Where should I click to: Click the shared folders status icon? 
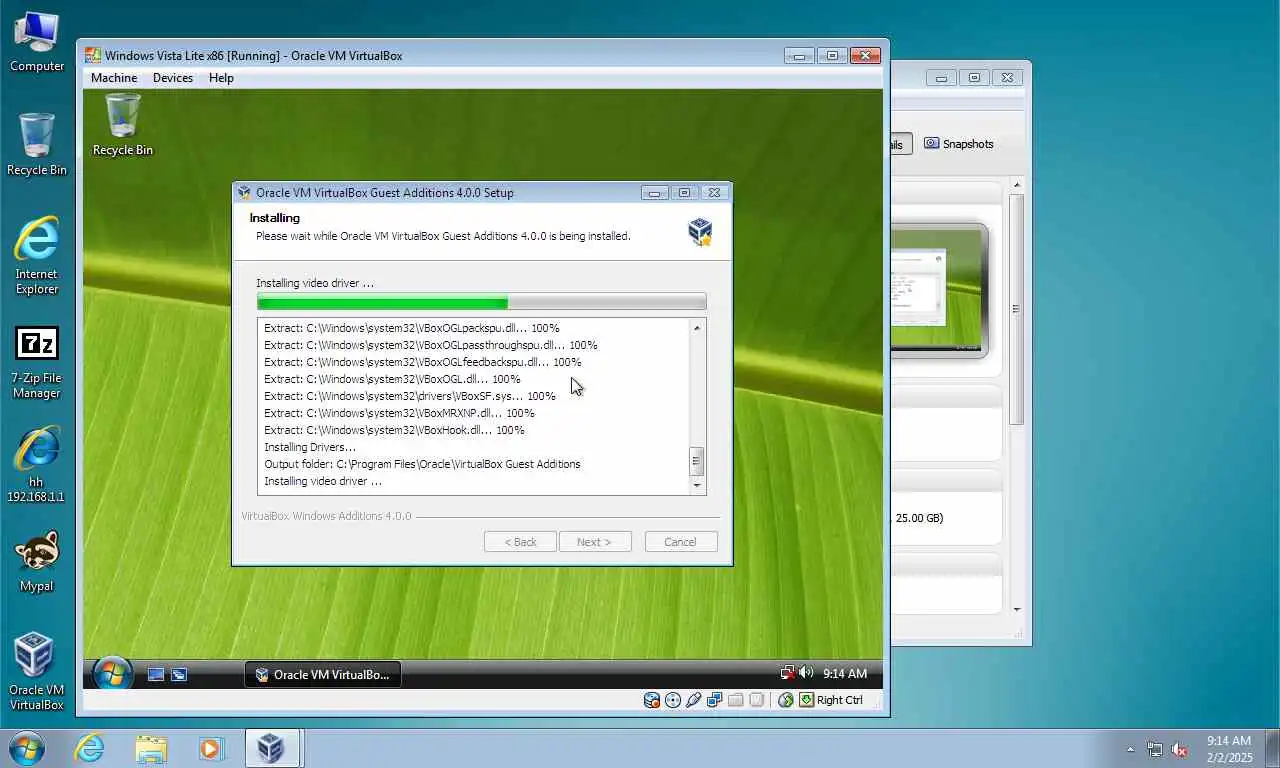(736, 700)
